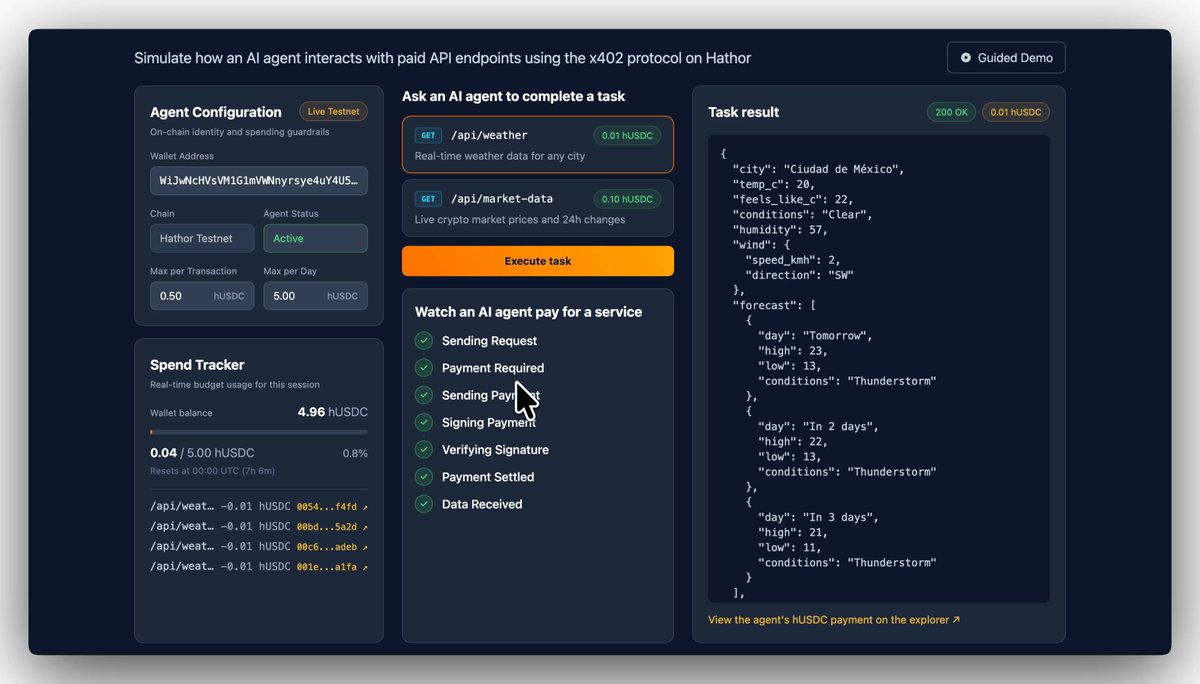Click the "conditions": "Clear" JSON line
The height and width of the screenshot is (684, 1200).
(x=803, y=214)
